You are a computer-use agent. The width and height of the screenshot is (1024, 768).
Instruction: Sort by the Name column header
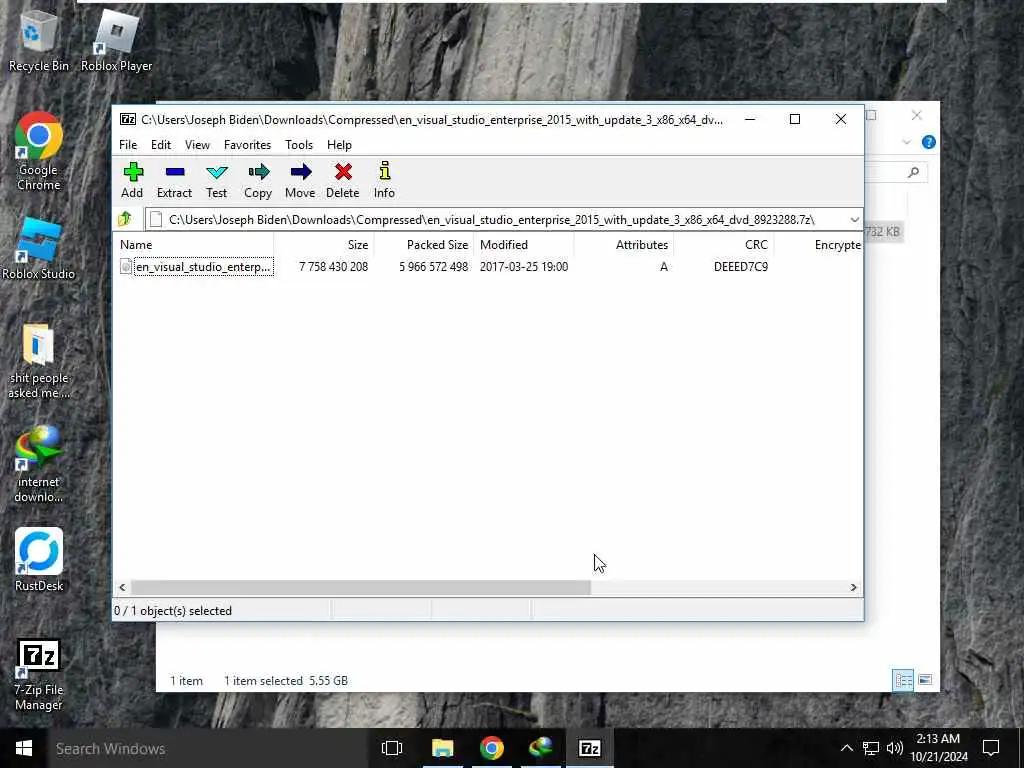[x=195, y=245]
